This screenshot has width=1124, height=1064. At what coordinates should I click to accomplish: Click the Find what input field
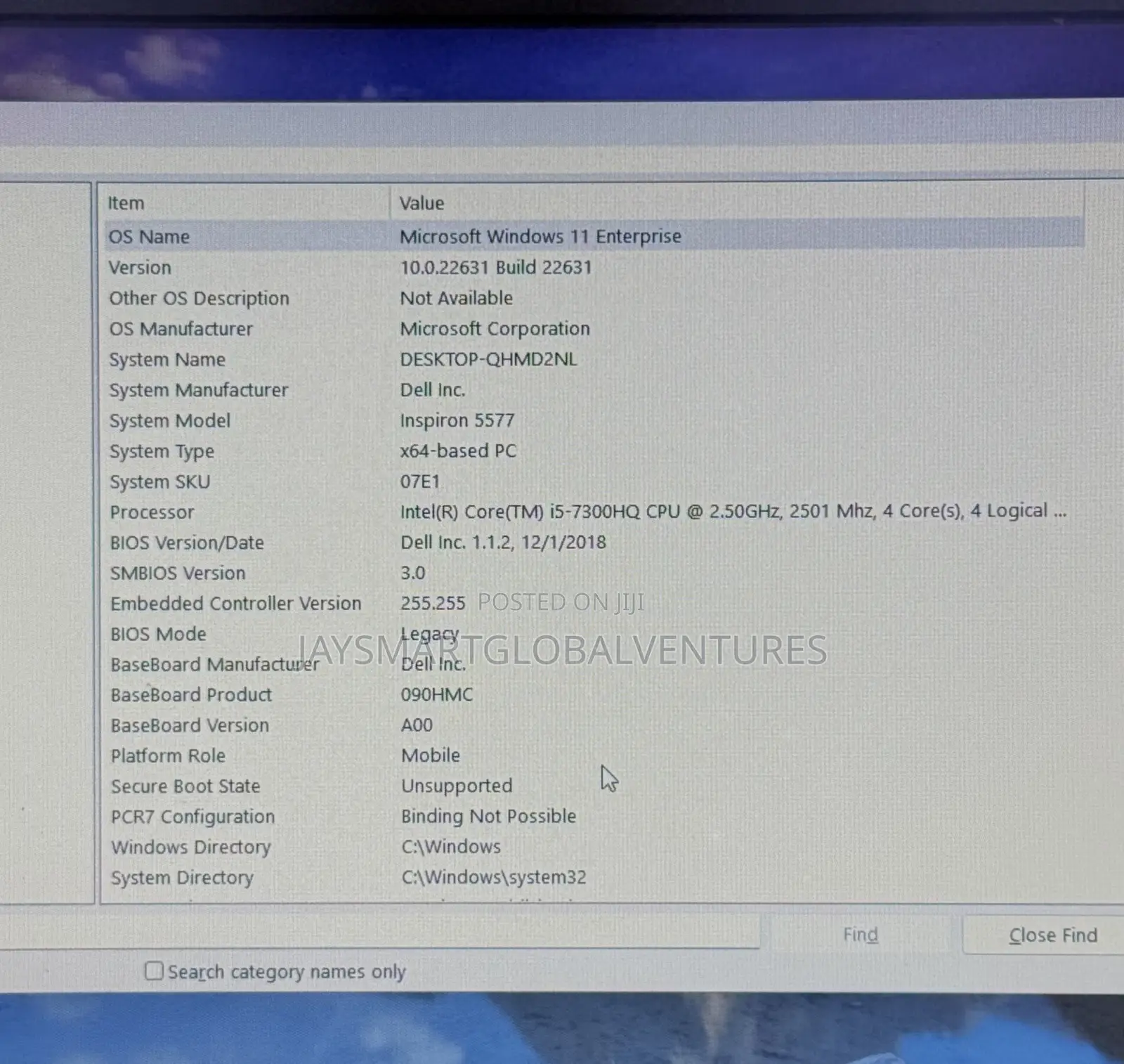(379, 931)
